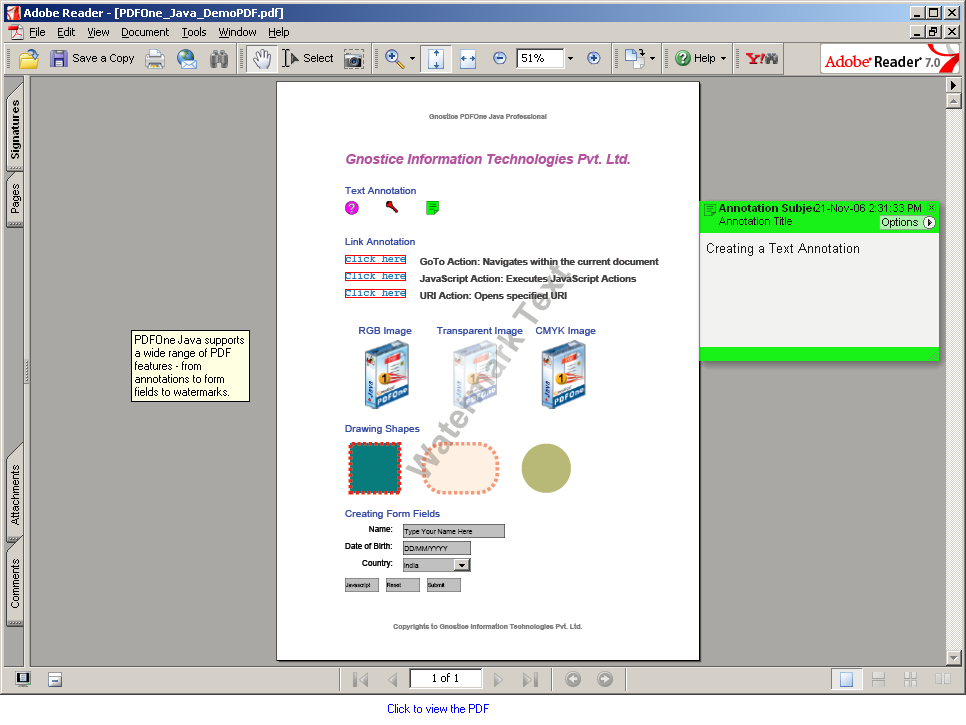The width and height of the screenshot is (966, 725).
Task: Click the magenta help annotation icon
Action: tap(351, 208)
